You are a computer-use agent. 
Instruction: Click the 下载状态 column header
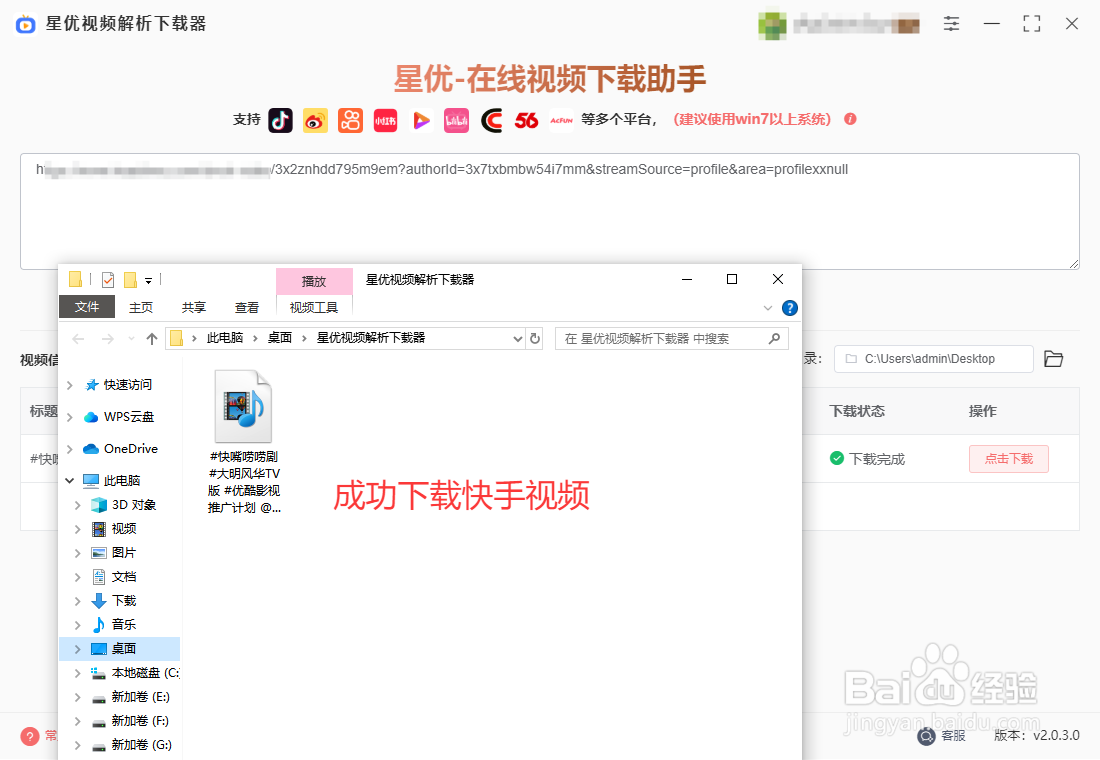(857, 411)
